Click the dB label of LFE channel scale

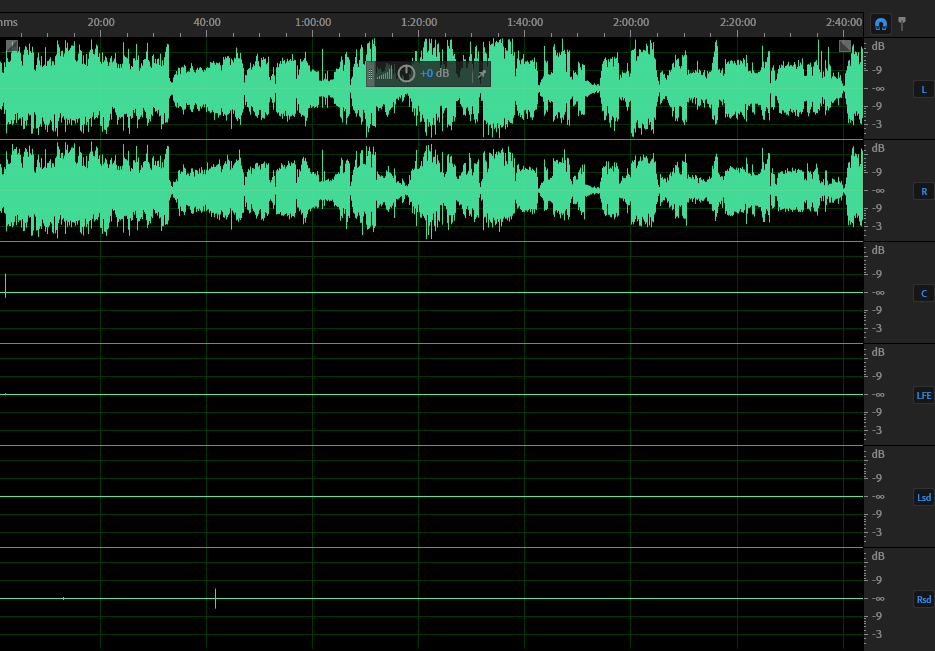878,352
